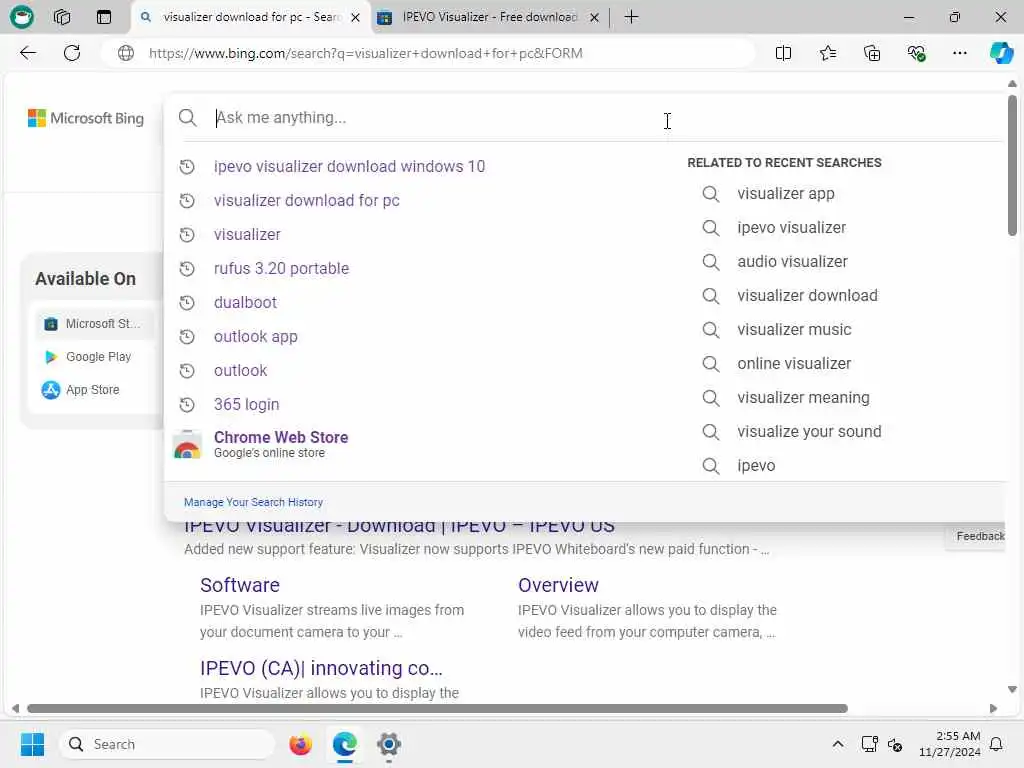
Task: Search related 'visualizer music'
Action: (794, 329)
